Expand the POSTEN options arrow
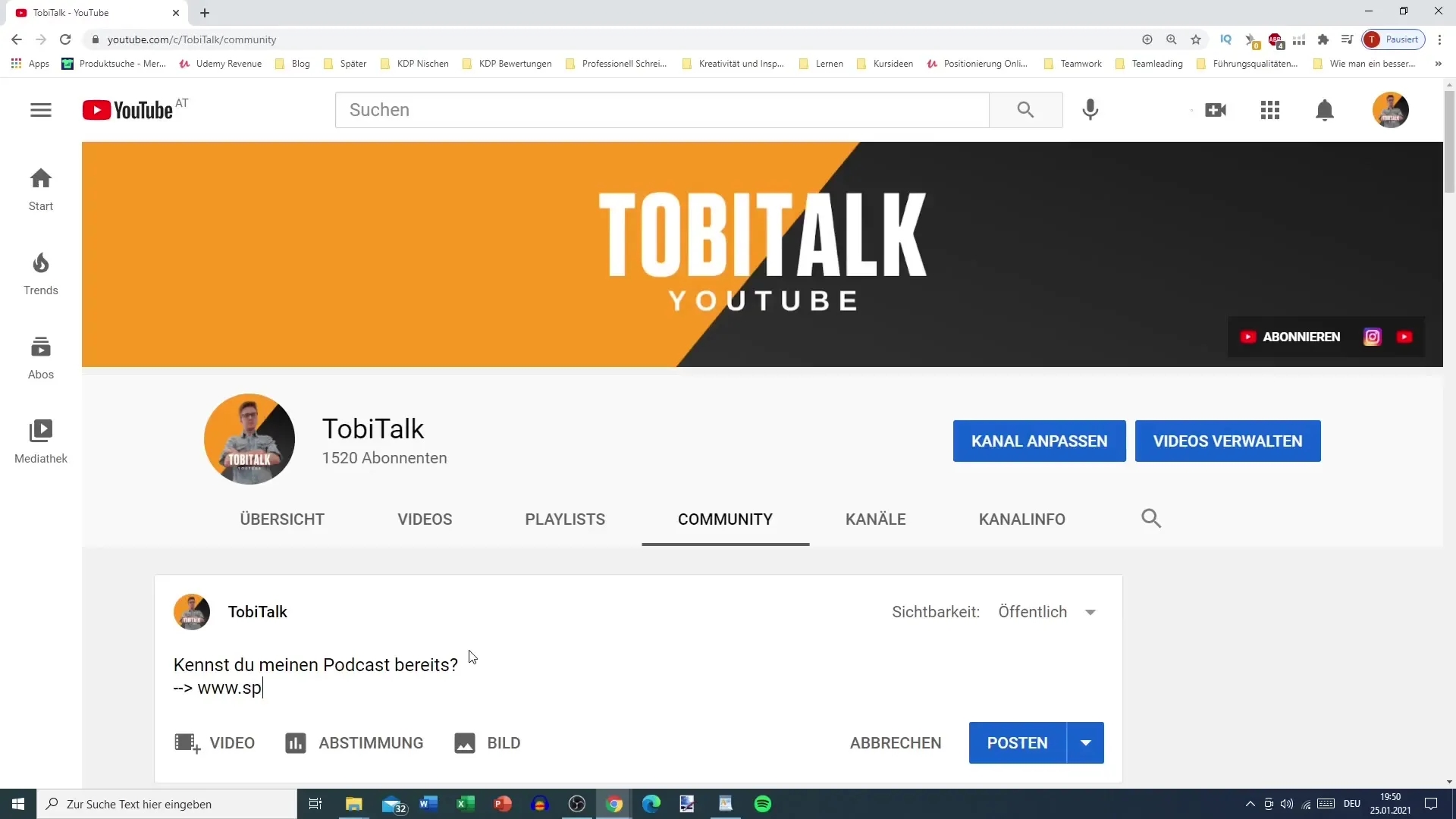The width and height of the screenshot is (1456, 819). 1086,743
